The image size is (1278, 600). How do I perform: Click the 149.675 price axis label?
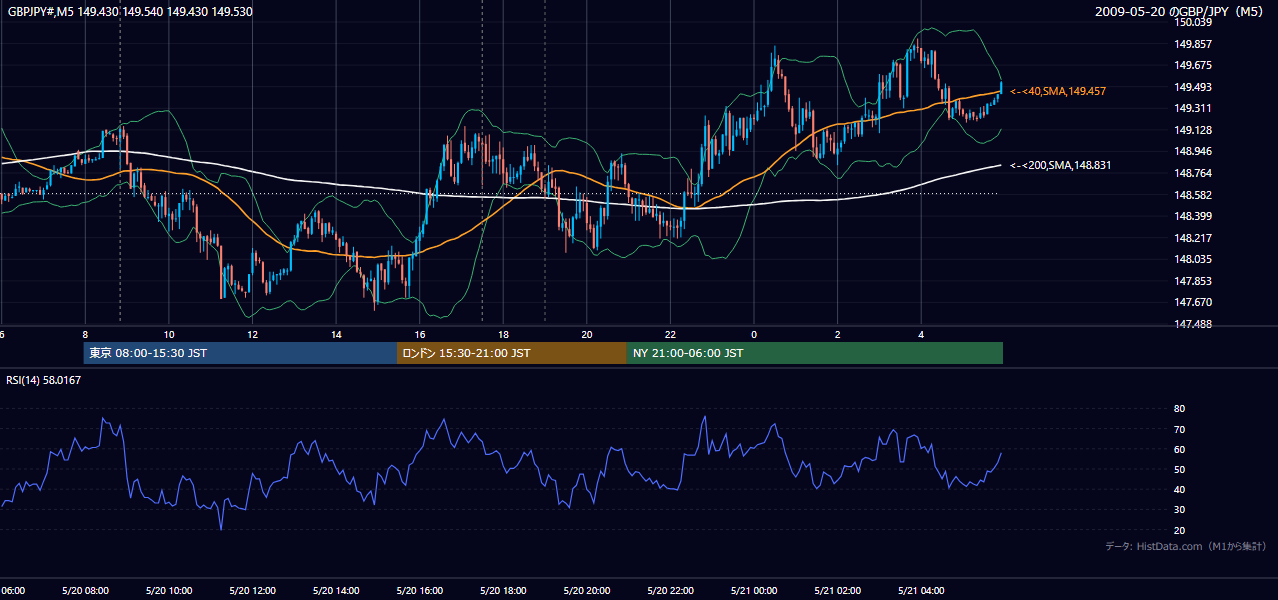pos(1193,65)
